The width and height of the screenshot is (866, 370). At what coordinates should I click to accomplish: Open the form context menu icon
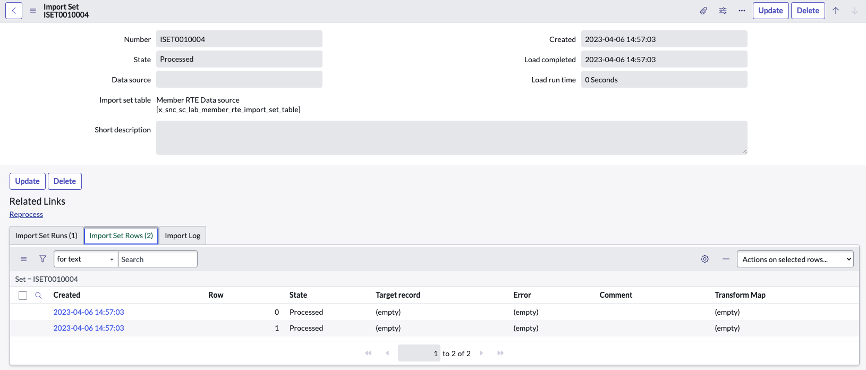point(33,10)
